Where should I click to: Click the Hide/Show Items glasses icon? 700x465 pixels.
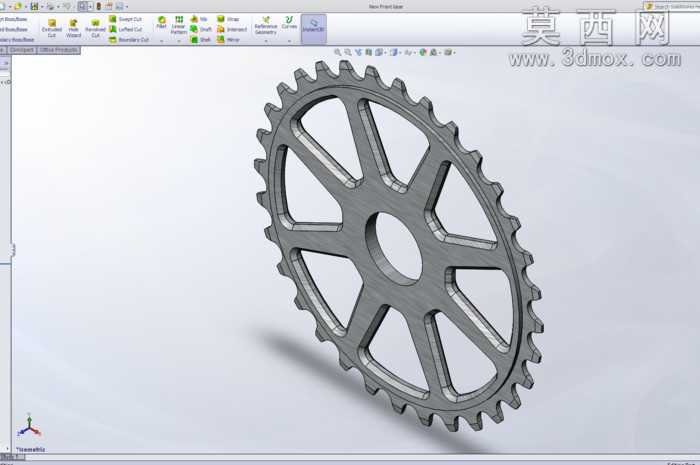pyautogui.click(x=408, y=52)
